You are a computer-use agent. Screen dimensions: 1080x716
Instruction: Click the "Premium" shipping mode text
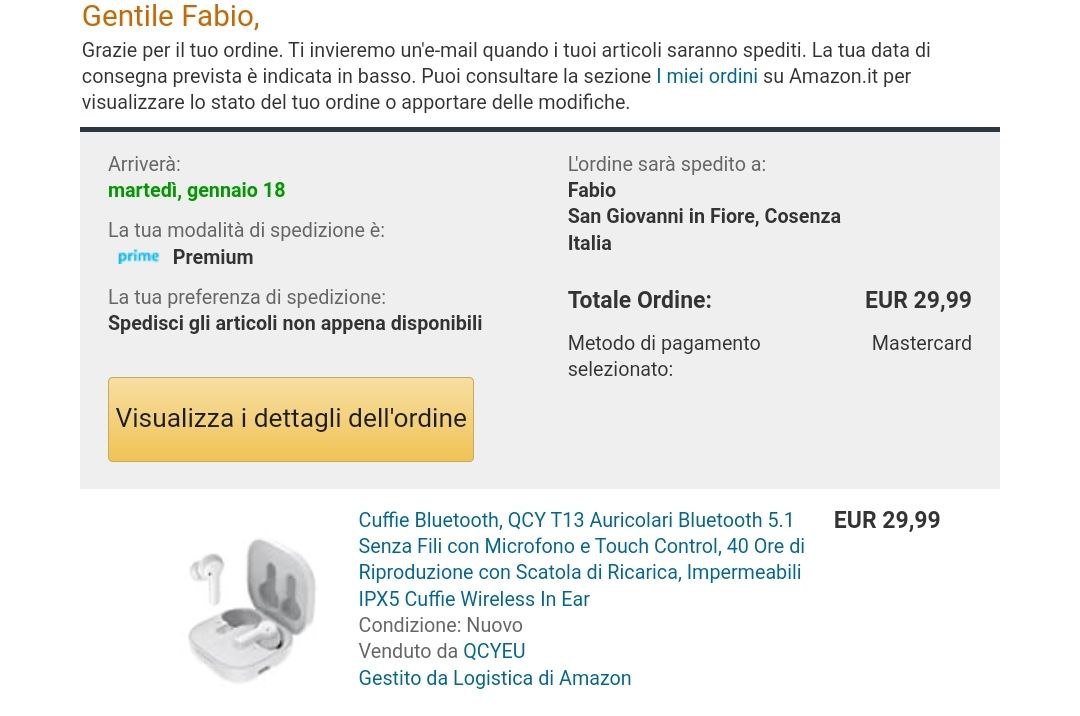coord(213,257)
